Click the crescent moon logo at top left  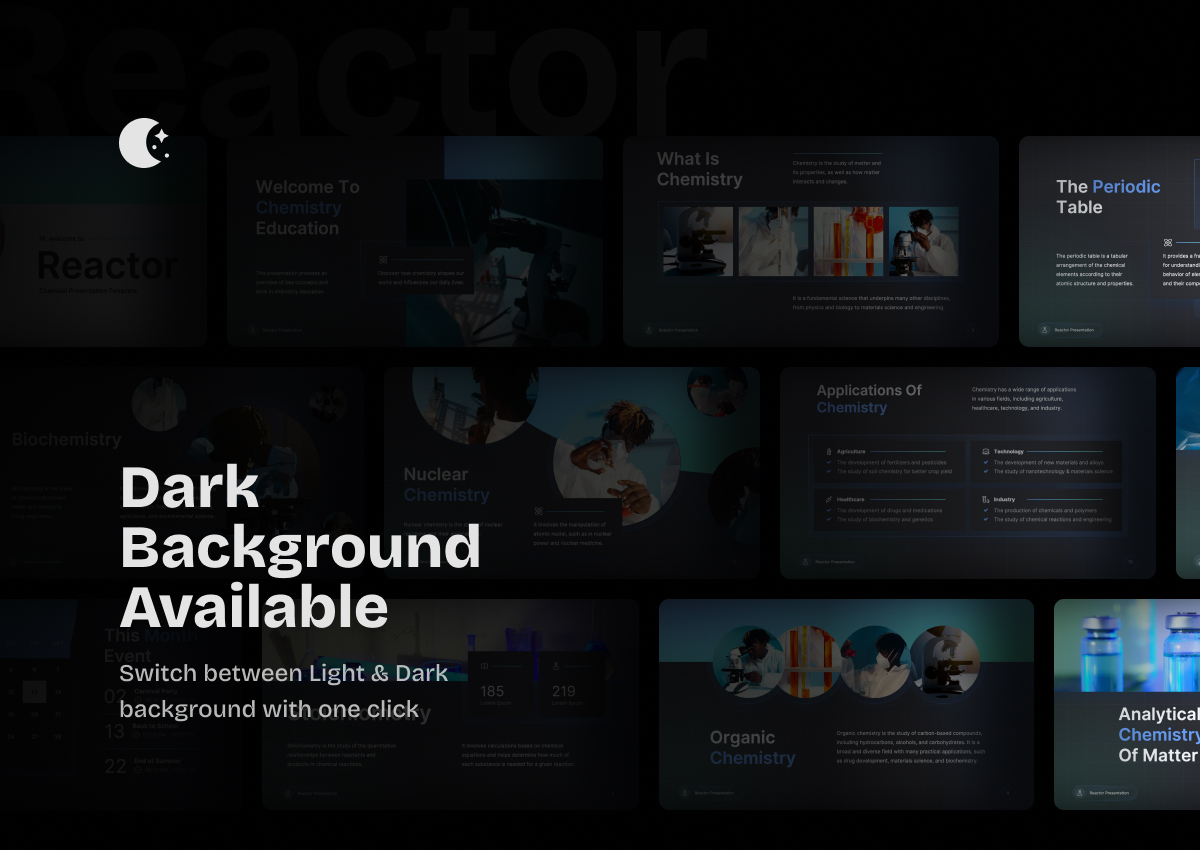[143, 143]
